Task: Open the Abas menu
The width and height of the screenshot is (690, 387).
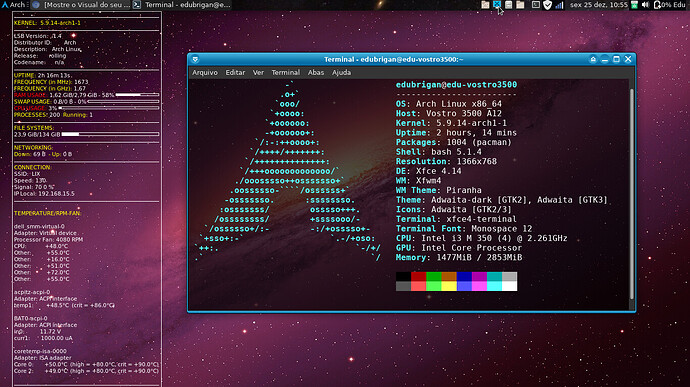Action: pos(316,73)
